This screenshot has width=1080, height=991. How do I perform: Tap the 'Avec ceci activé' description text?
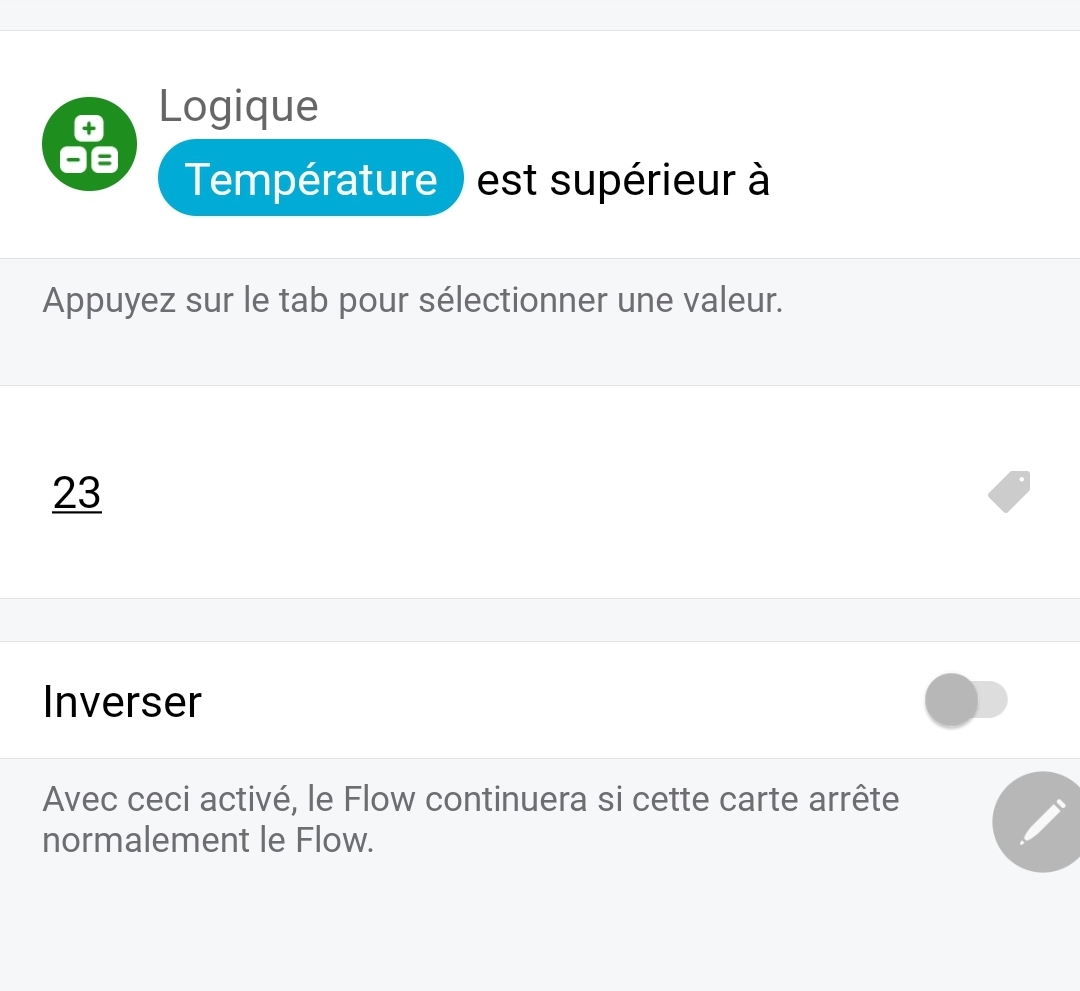tap(470, 799)
